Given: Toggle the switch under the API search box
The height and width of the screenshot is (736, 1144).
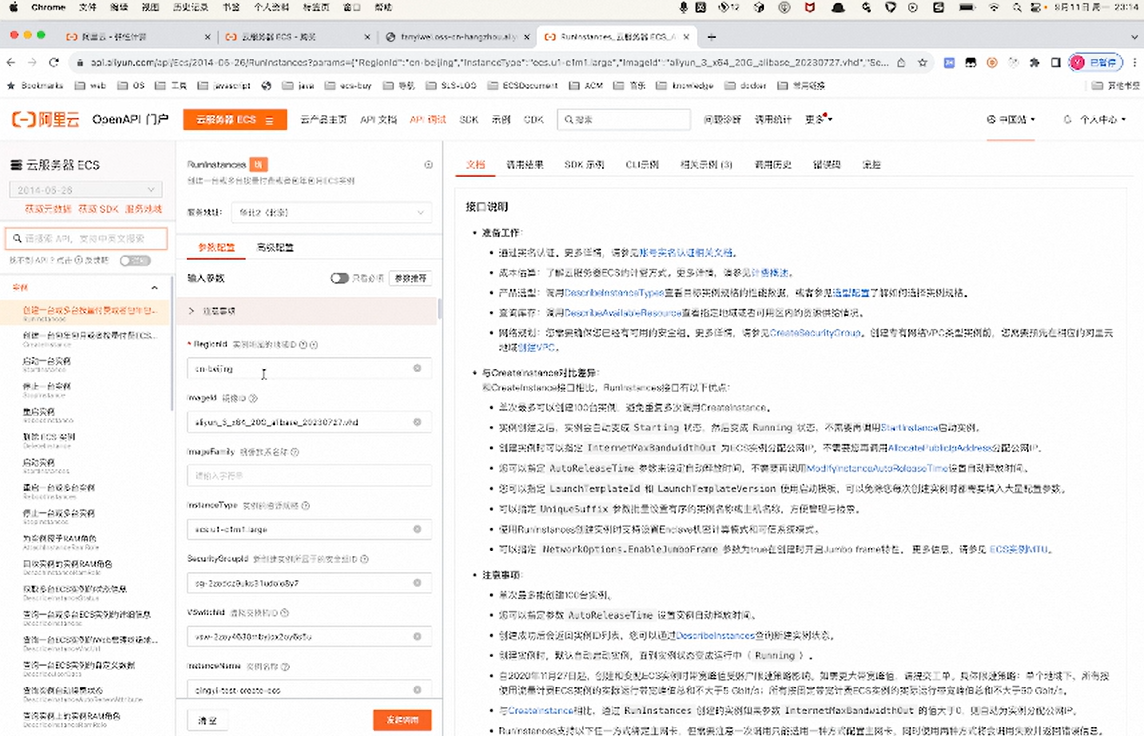Looking at the screenshot, I should pos(135,260).
